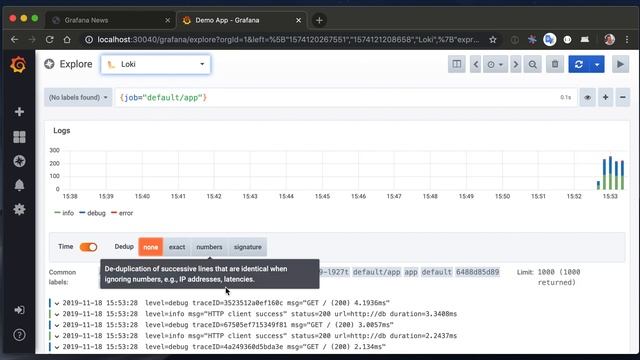Open the No labels found log labels dropdown
The width and height of the screenshot is (640, 360).
(x=78, y=98)
